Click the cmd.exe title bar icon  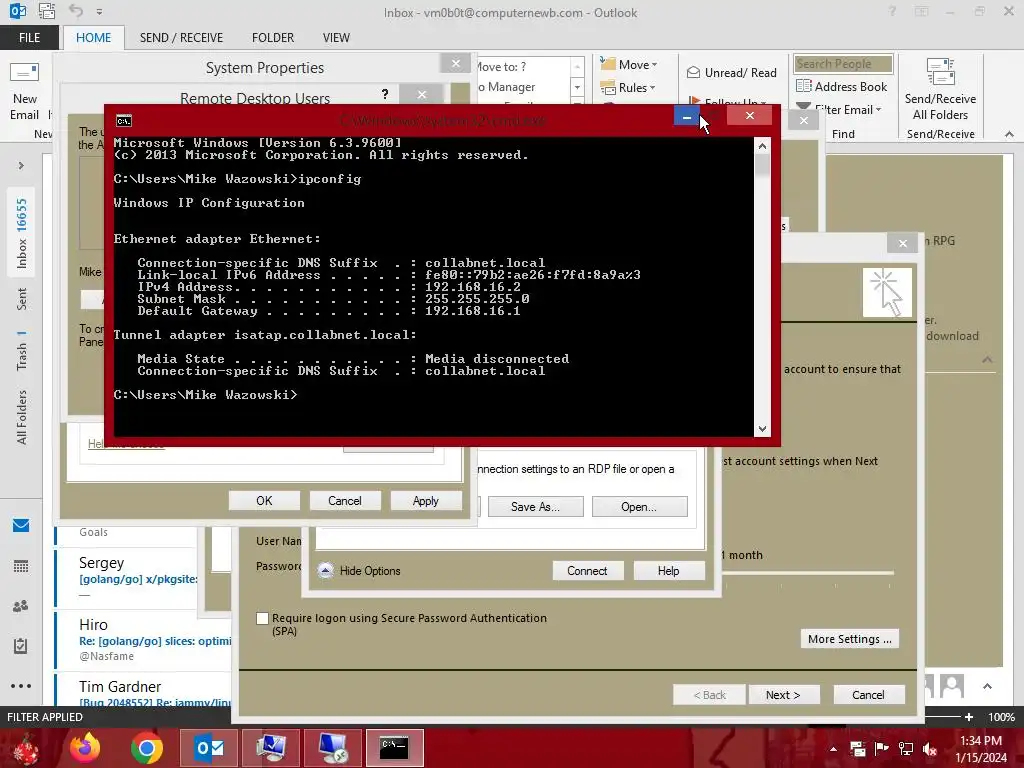123,121
